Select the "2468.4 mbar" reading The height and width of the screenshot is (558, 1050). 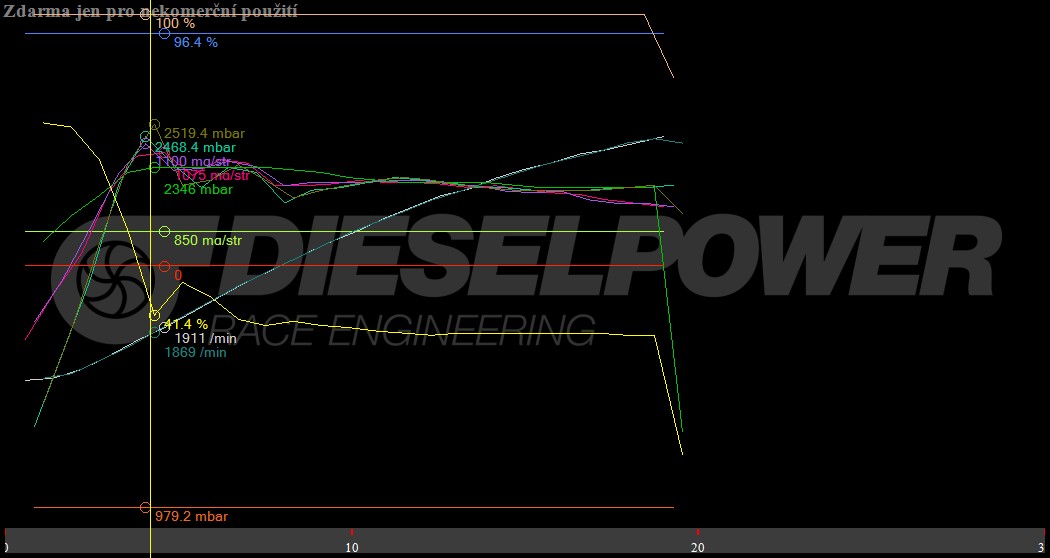click(196, 147)
